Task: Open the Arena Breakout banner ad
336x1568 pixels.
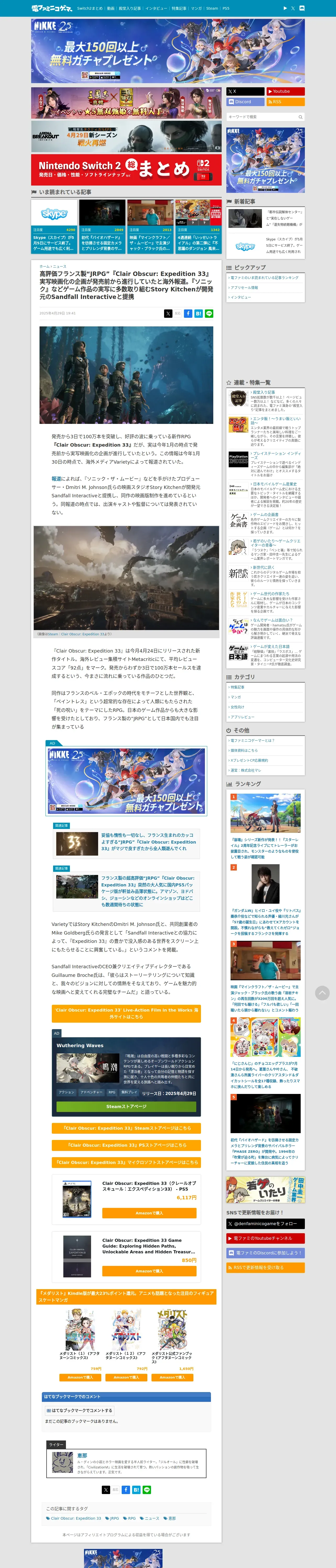Action: click(126, 137)
